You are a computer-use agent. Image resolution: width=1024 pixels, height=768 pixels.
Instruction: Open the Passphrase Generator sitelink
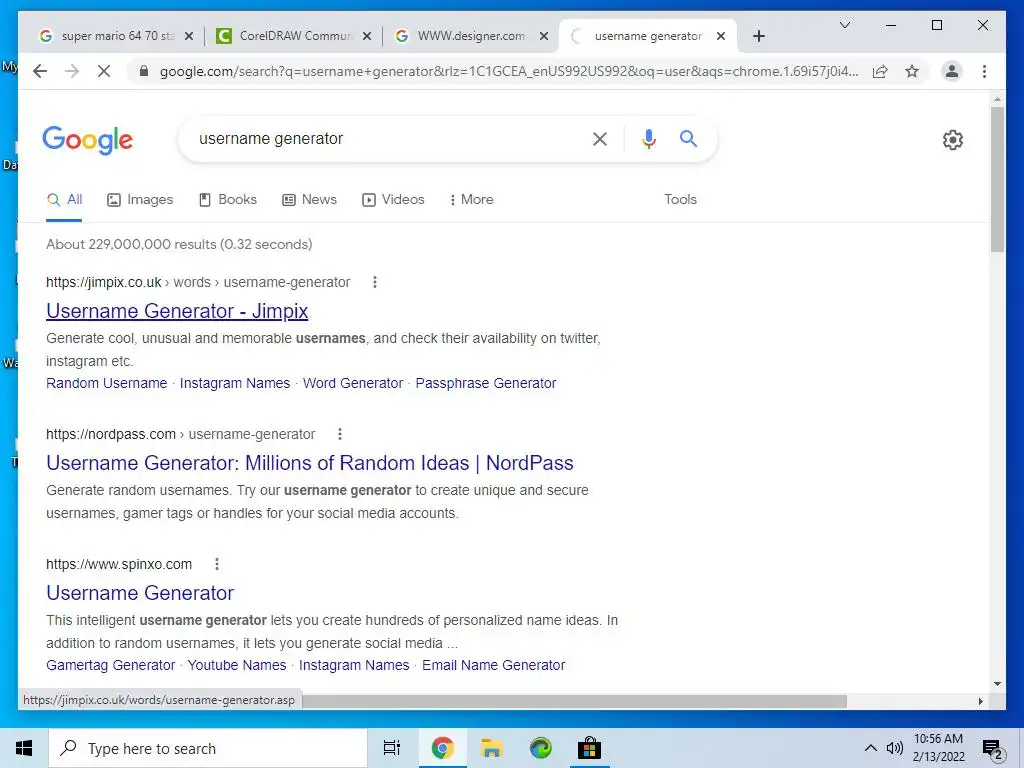click(x=486, y=383)
